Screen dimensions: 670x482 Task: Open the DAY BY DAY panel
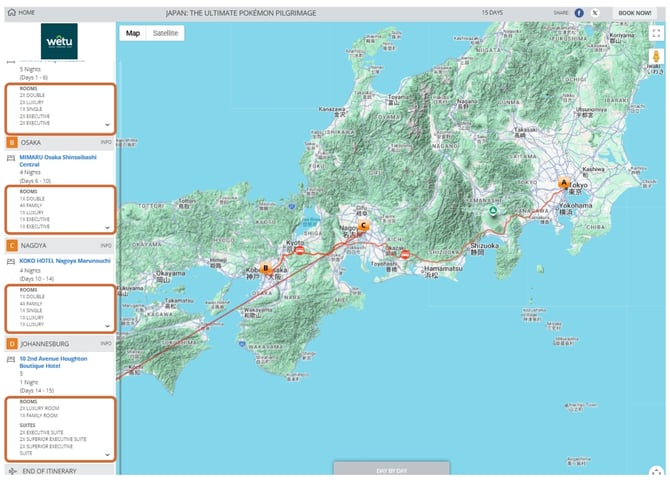(391, 469)
